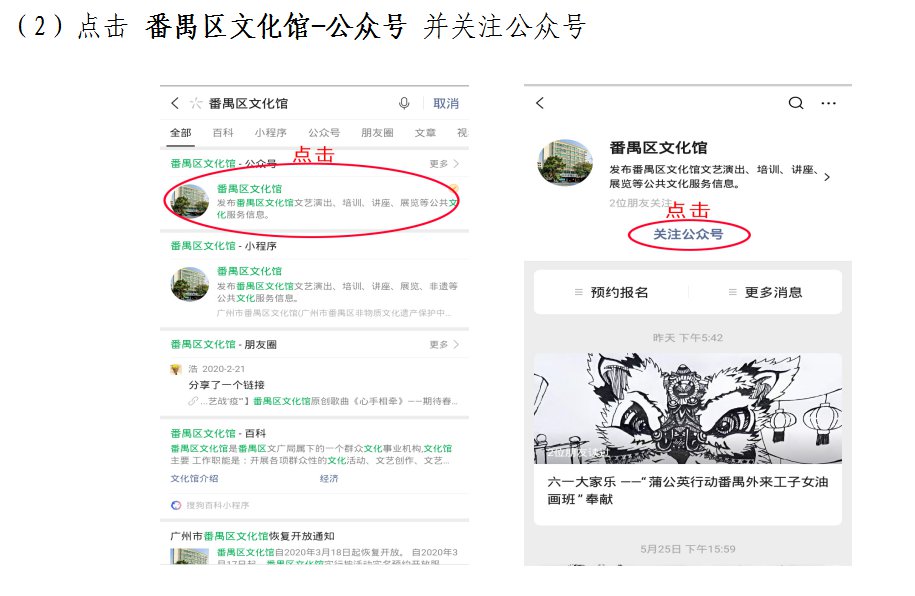This screenshot has height=596, width=915.
Task: Tap the 关注公众号 follow button
Action: coord(688,234)
